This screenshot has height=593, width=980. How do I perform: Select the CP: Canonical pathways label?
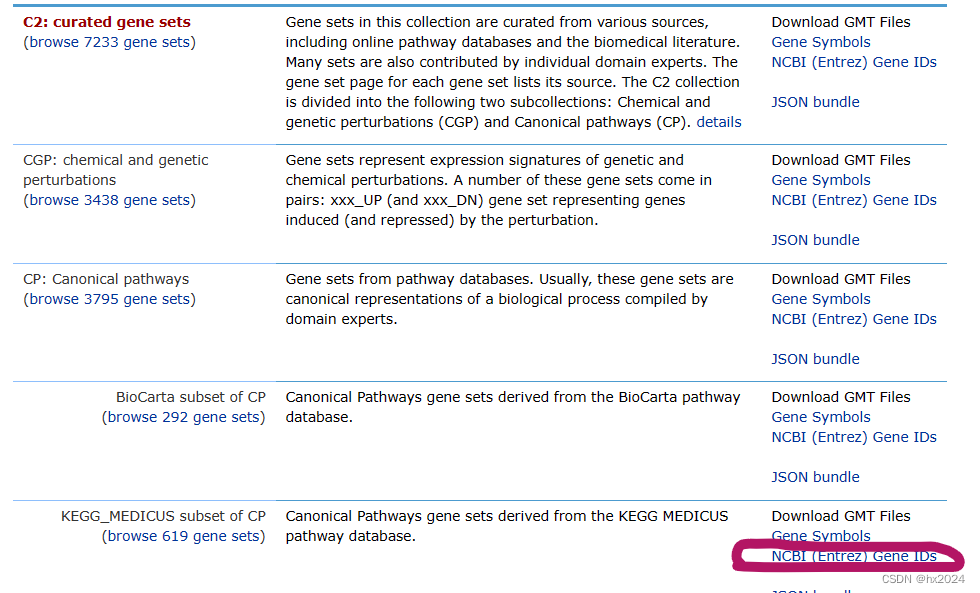pos(106,279)
